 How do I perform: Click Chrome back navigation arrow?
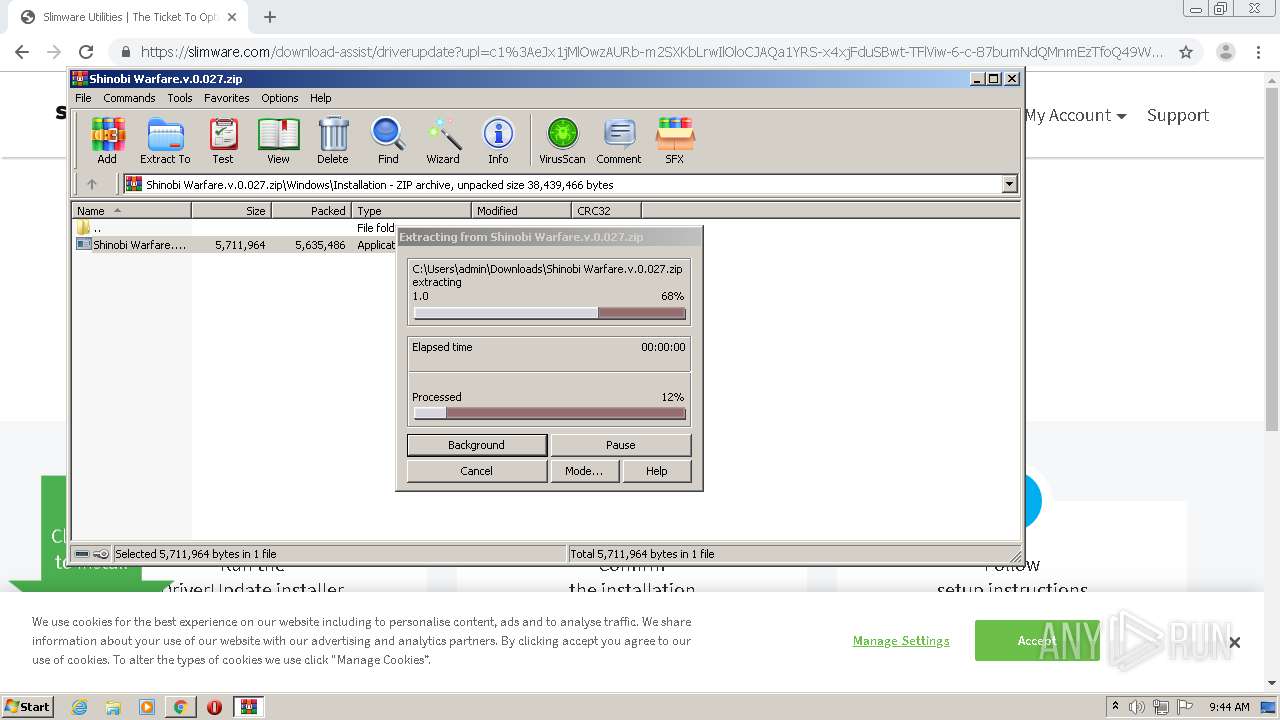coord(22,52)
